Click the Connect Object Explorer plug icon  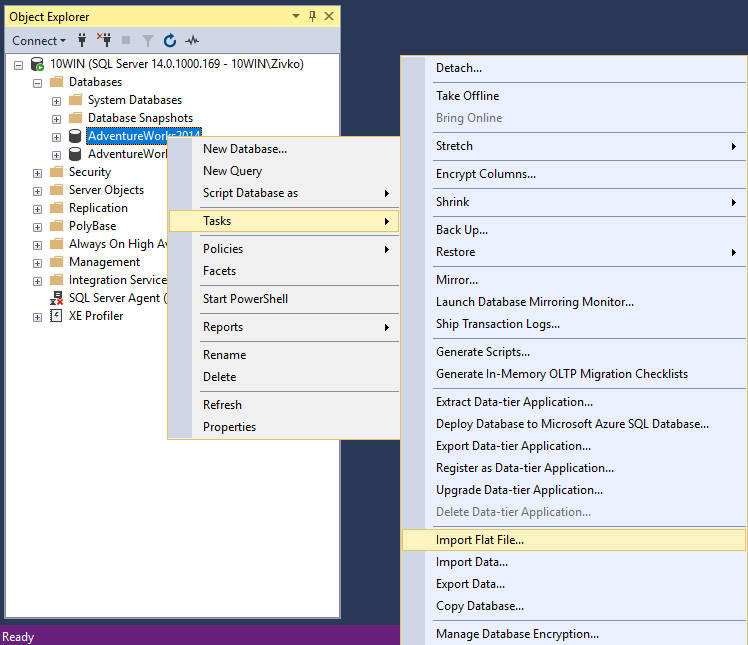click(x=82, y=41)
